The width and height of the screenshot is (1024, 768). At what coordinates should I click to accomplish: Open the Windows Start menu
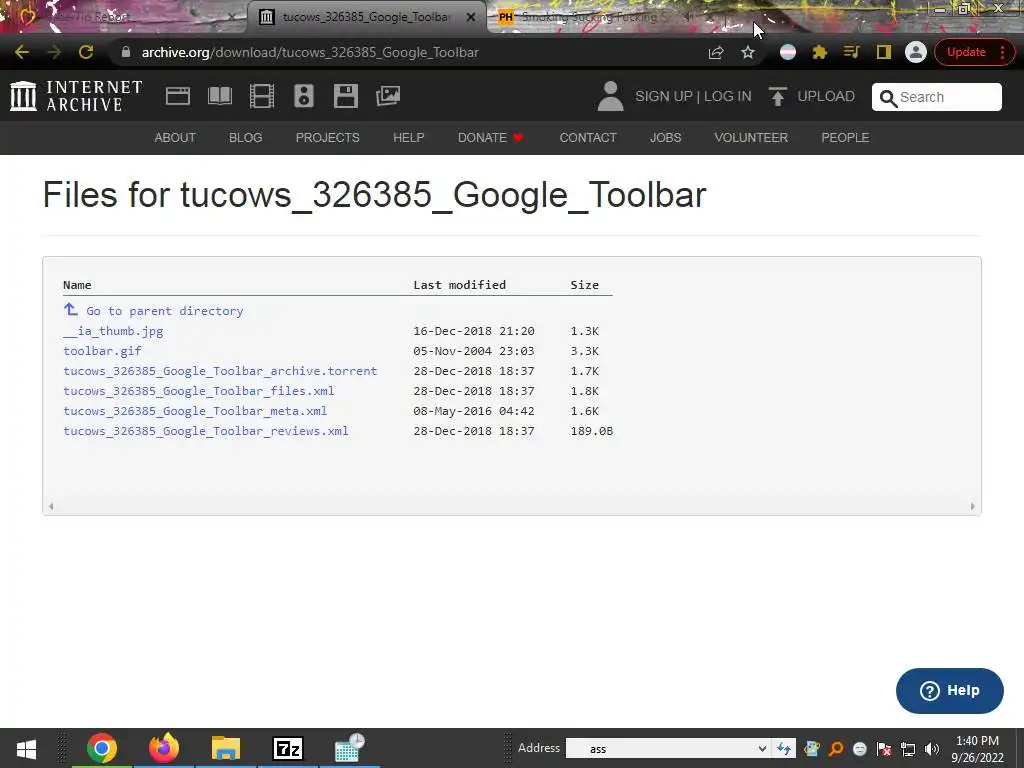[26, 748]
